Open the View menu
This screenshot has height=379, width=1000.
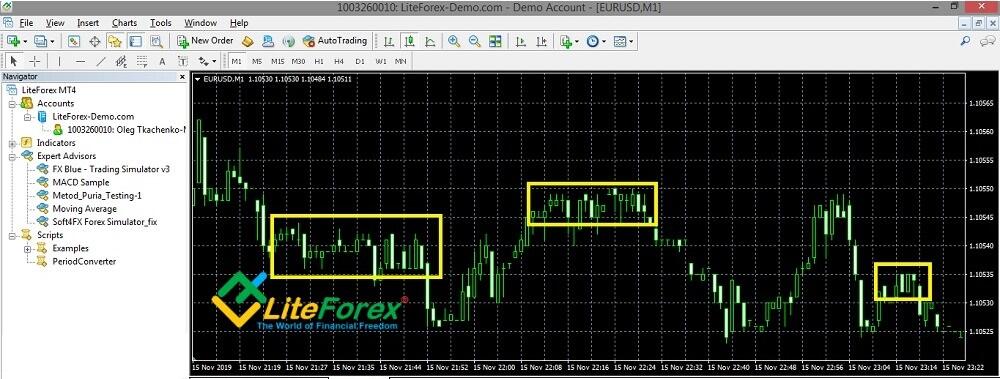55,23
